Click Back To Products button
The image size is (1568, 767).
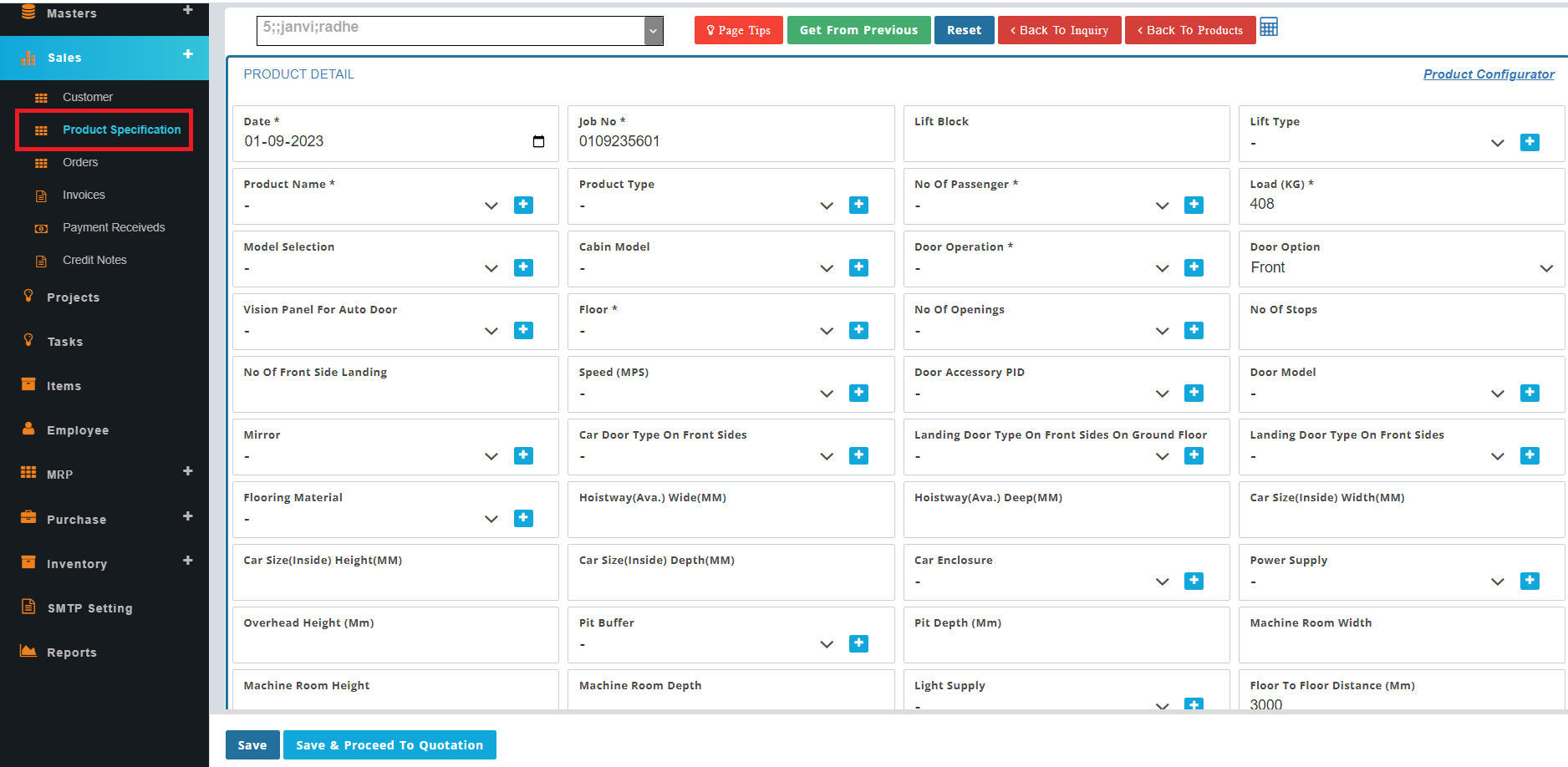coord(1189,30)
